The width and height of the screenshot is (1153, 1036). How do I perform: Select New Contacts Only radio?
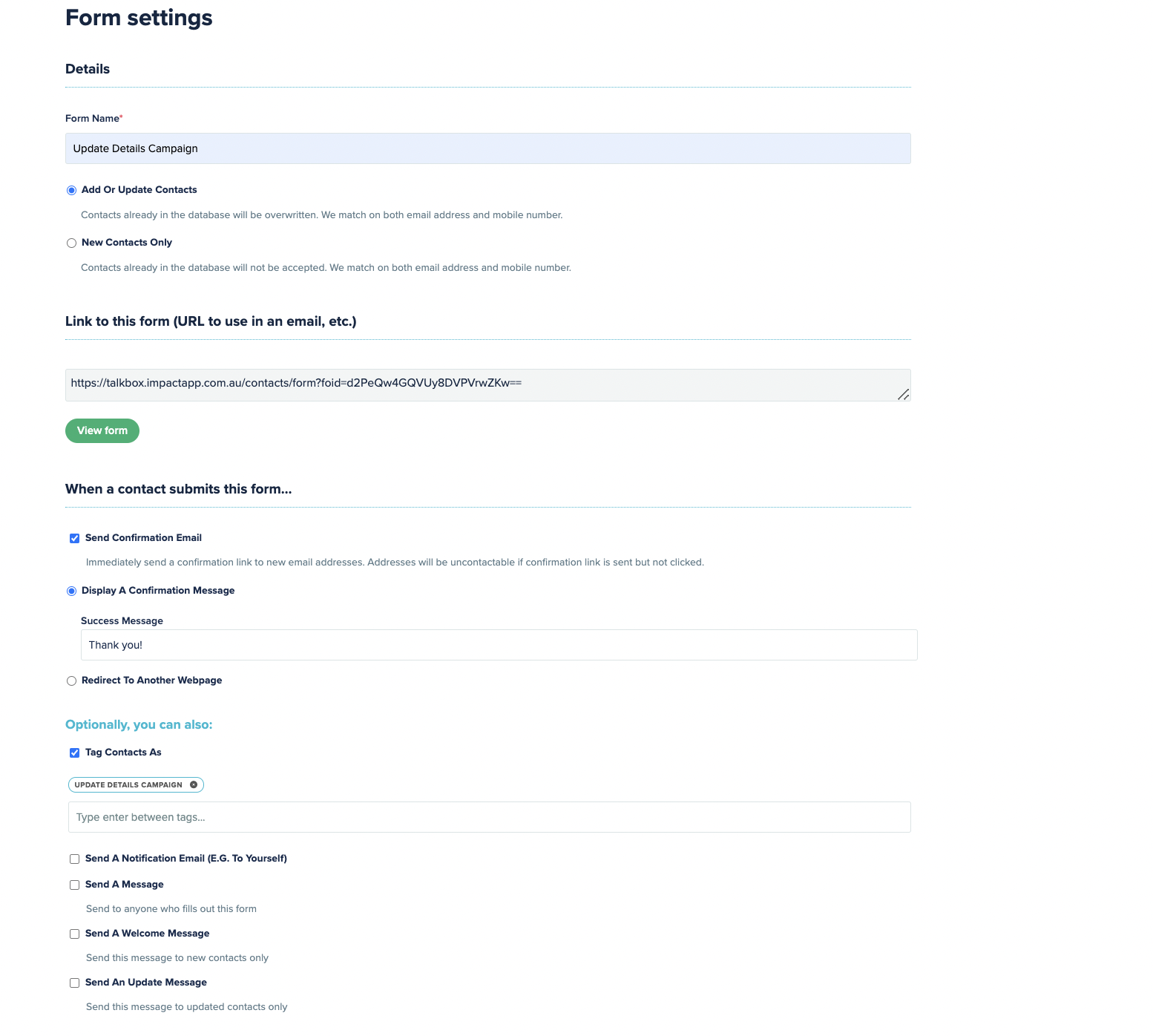click(72, 243)
